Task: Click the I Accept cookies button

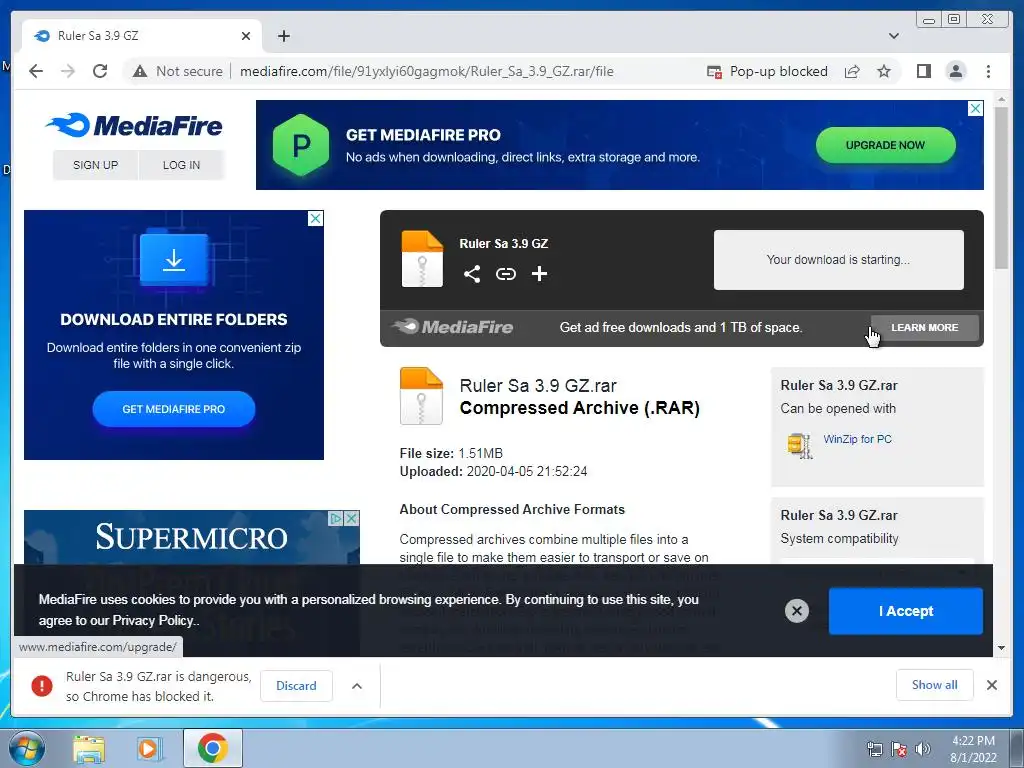Action: point(905,611)
